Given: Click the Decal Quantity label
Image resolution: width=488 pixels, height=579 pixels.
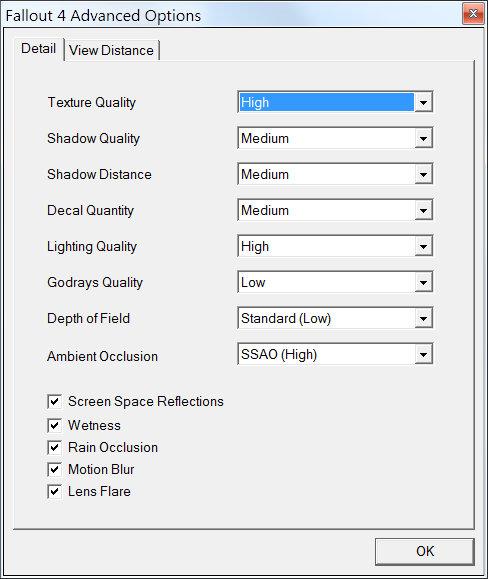Looking at the screenshot, I should click(90, 210).
